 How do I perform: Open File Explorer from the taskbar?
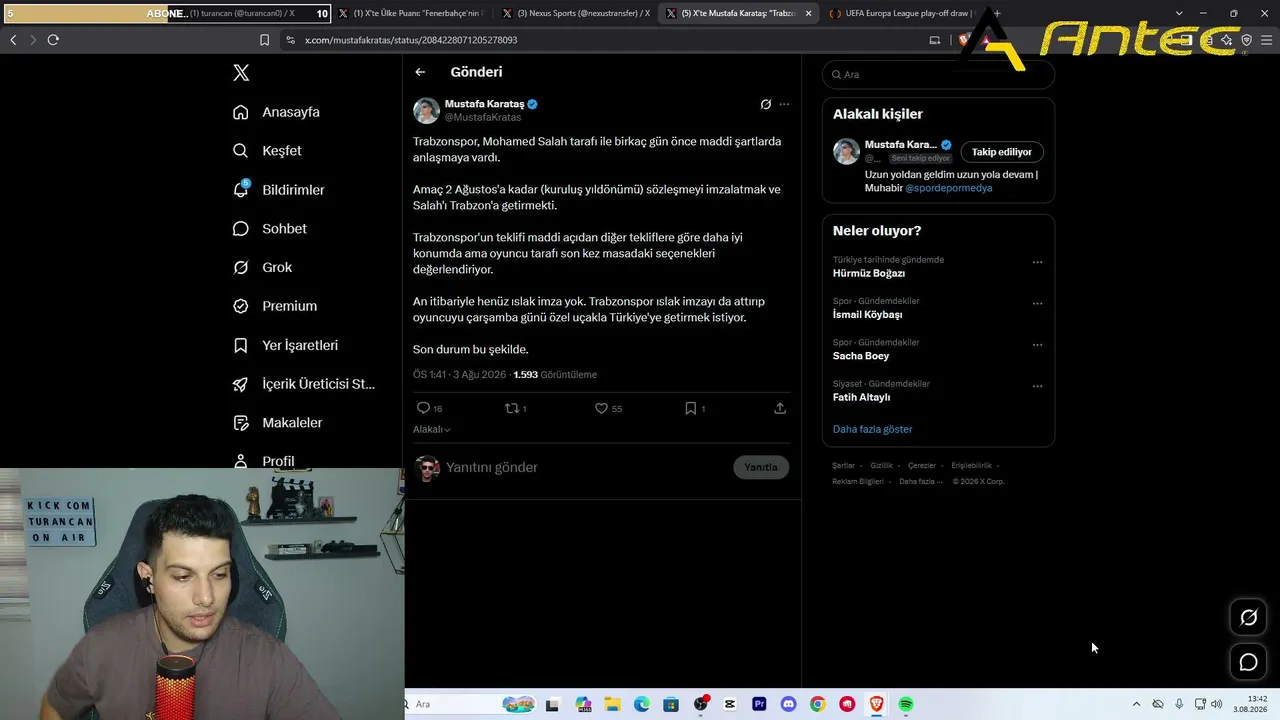point(612,704)
